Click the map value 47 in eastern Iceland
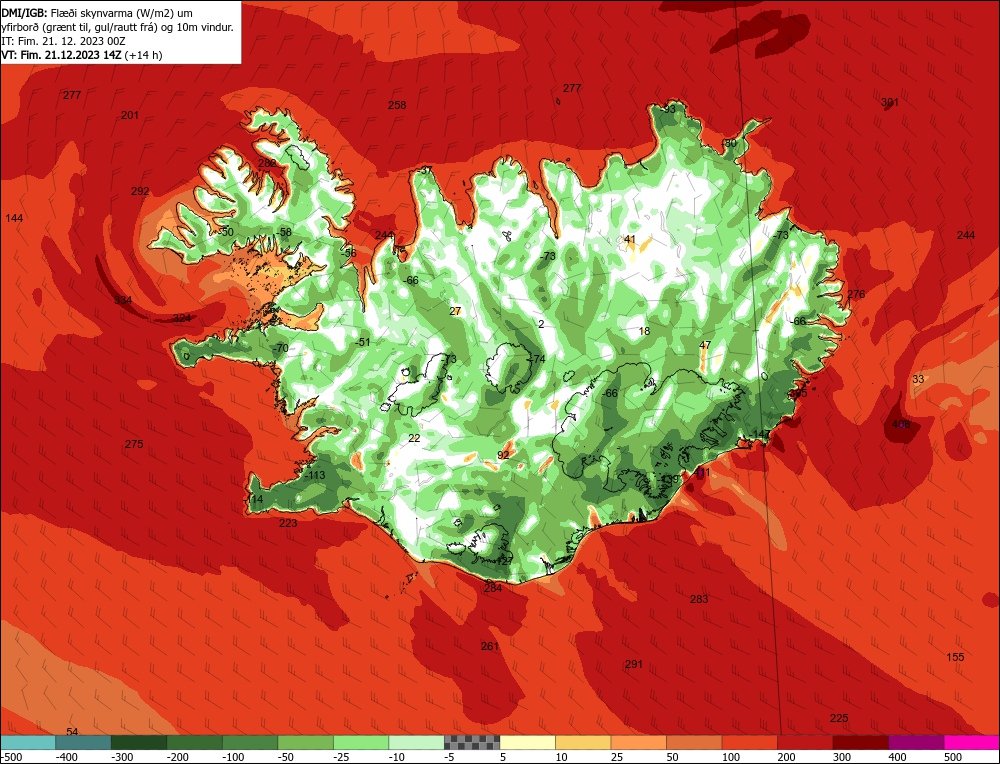This screenshot has width=1000, height=764. pos(705,345)
